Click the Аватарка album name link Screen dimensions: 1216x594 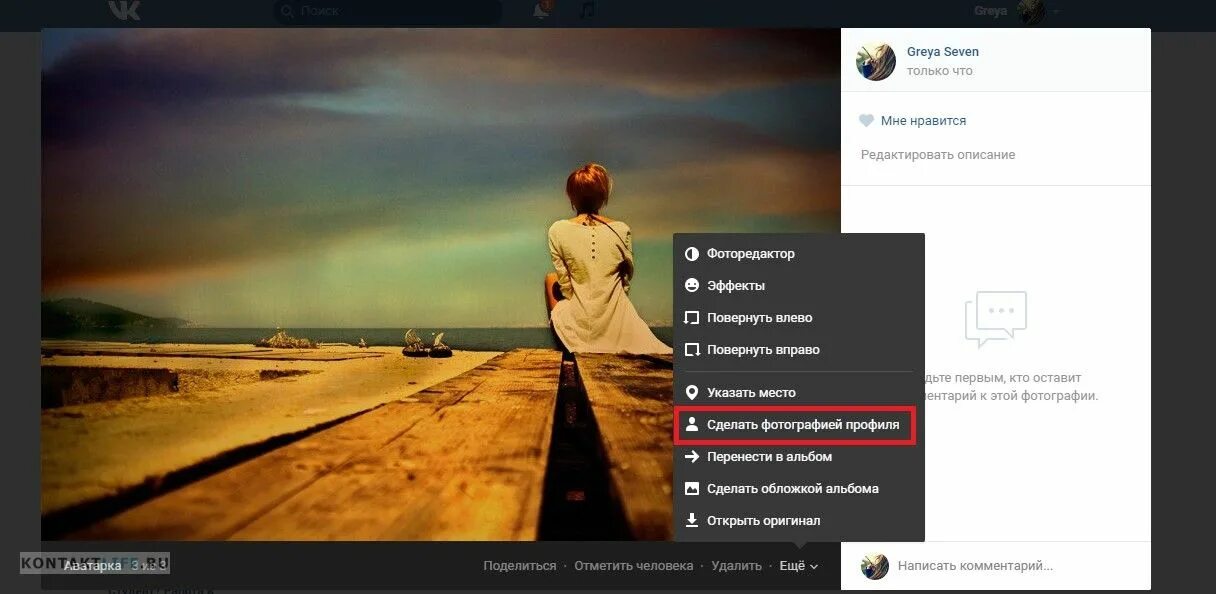[92, 566]
